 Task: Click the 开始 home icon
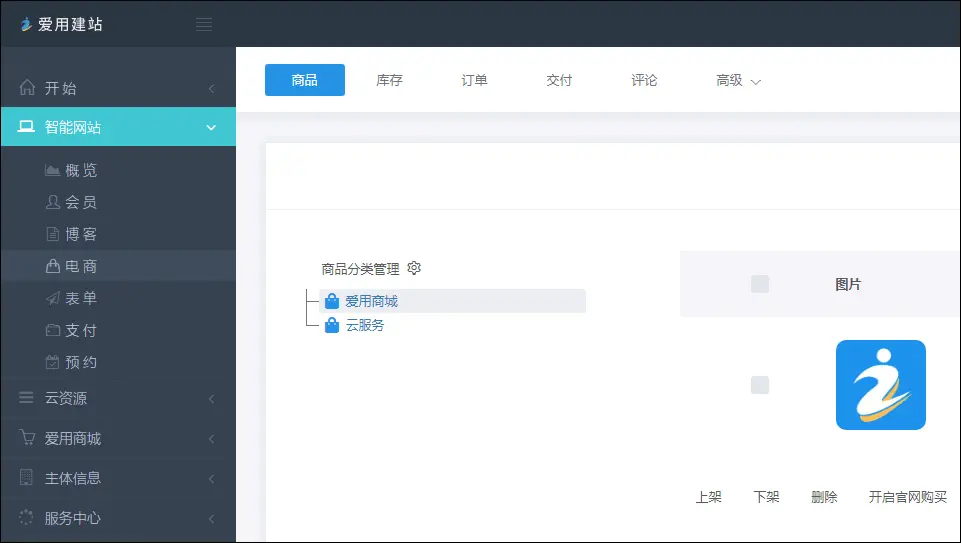tap(27, 88)
